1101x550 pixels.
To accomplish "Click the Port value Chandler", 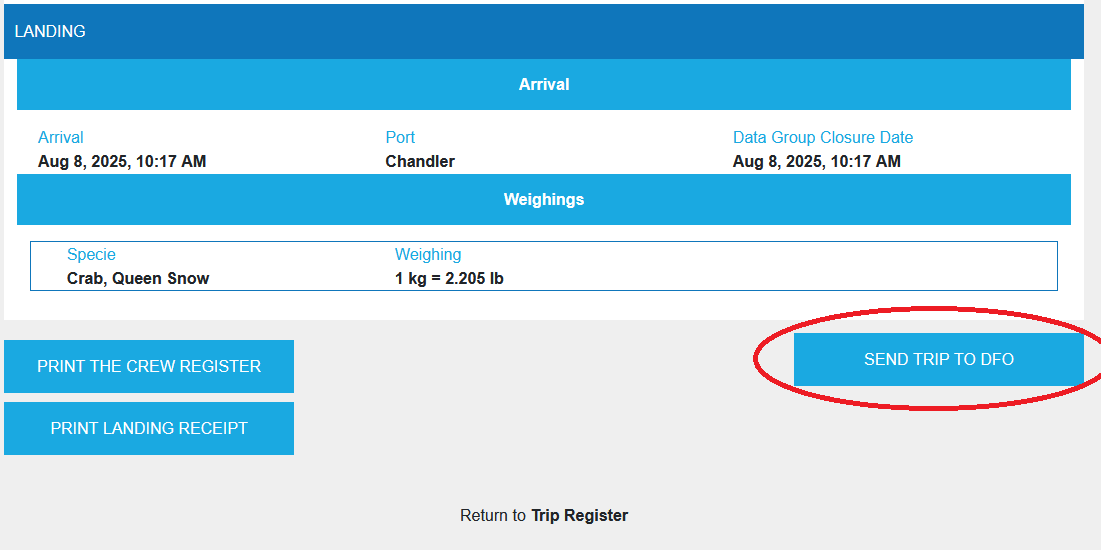I will pos(420,162).
